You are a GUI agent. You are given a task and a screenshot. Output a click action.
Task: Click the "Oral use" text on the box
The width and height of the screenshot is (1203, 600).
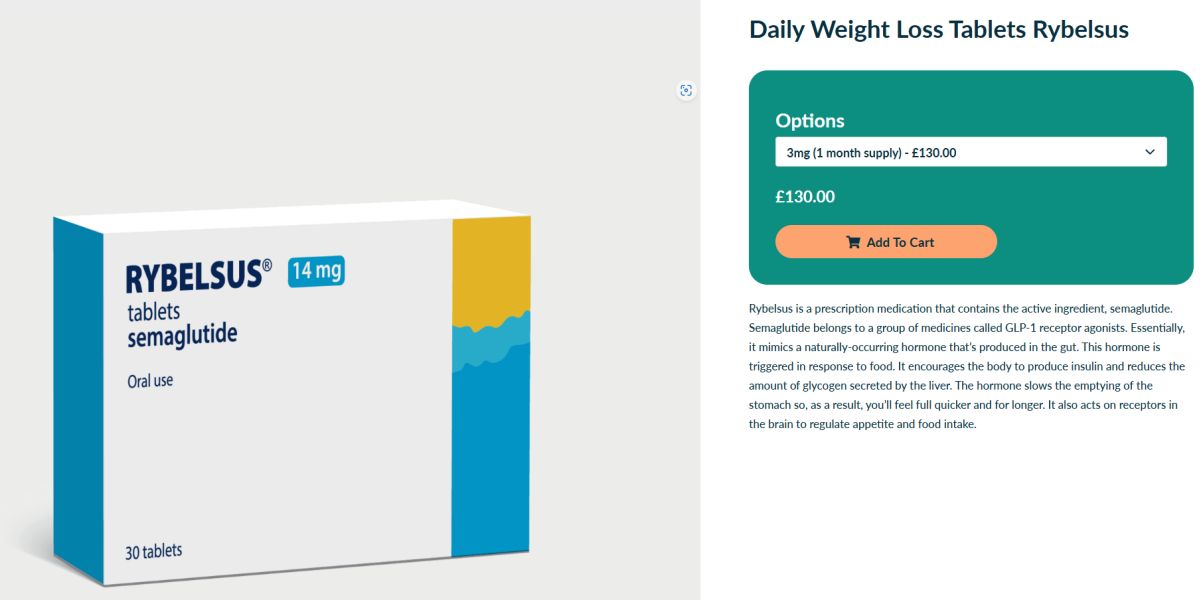[x=150, y=381]
